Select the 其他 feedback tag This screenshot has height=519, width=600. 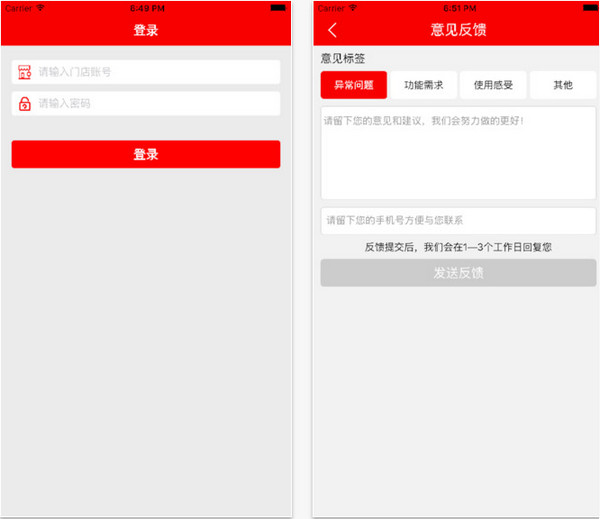pyautogui.click(x=563, y=85)
